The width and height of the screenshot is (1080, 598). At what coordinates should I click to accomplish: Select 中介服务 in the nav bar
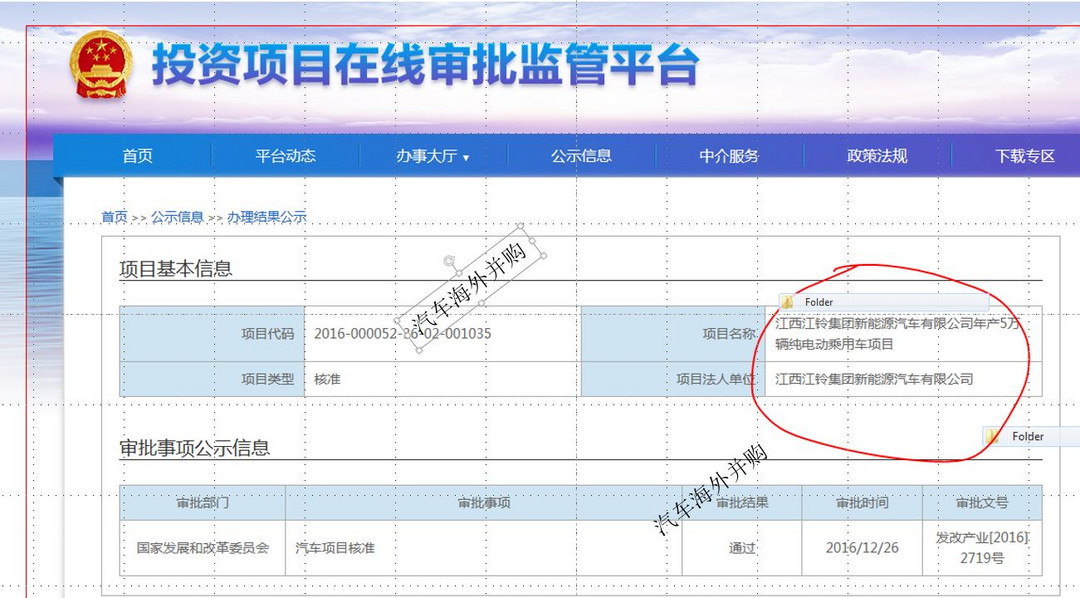pos(729,156)
